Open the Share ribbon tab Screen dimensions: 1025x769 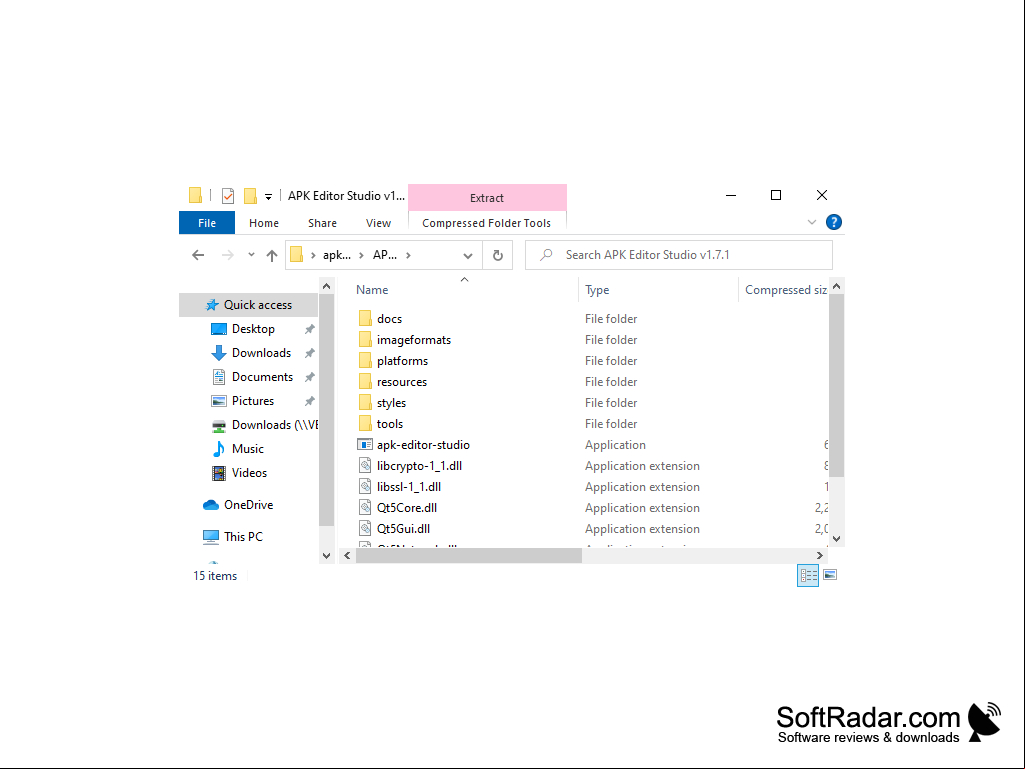322,223
